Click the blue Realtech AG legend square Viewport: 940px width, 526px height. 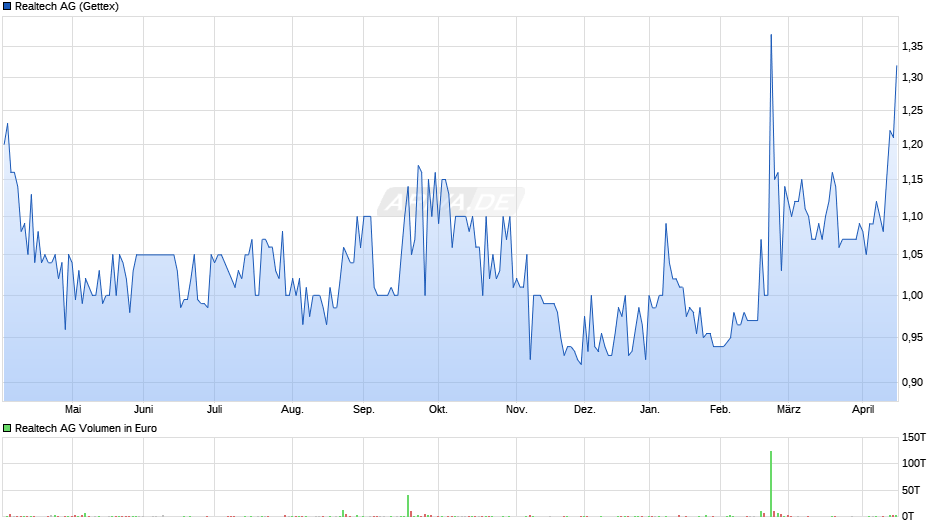[x=7, y=7]
